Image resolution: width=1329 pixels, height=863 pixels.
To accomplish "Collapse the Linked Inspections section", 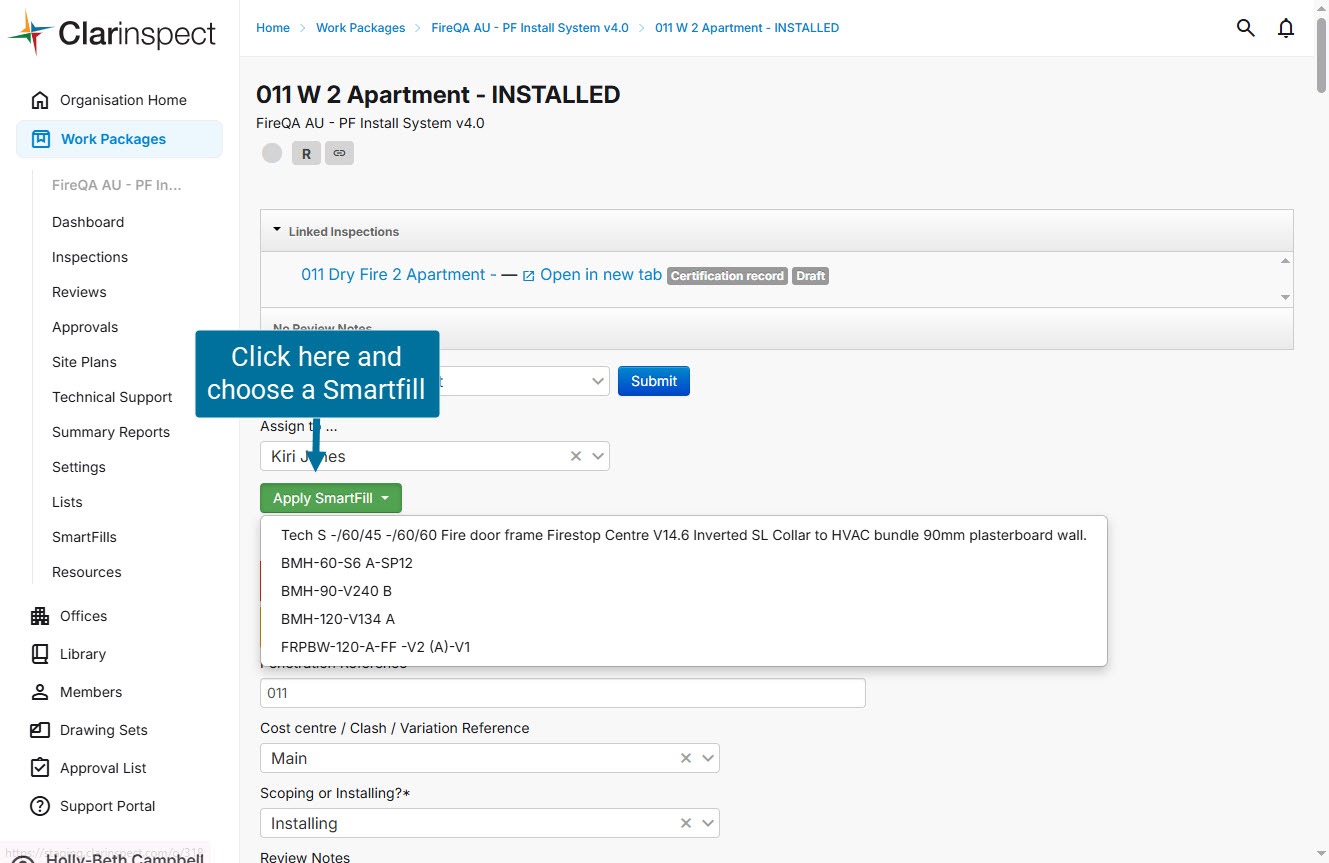I will point(277,231).
